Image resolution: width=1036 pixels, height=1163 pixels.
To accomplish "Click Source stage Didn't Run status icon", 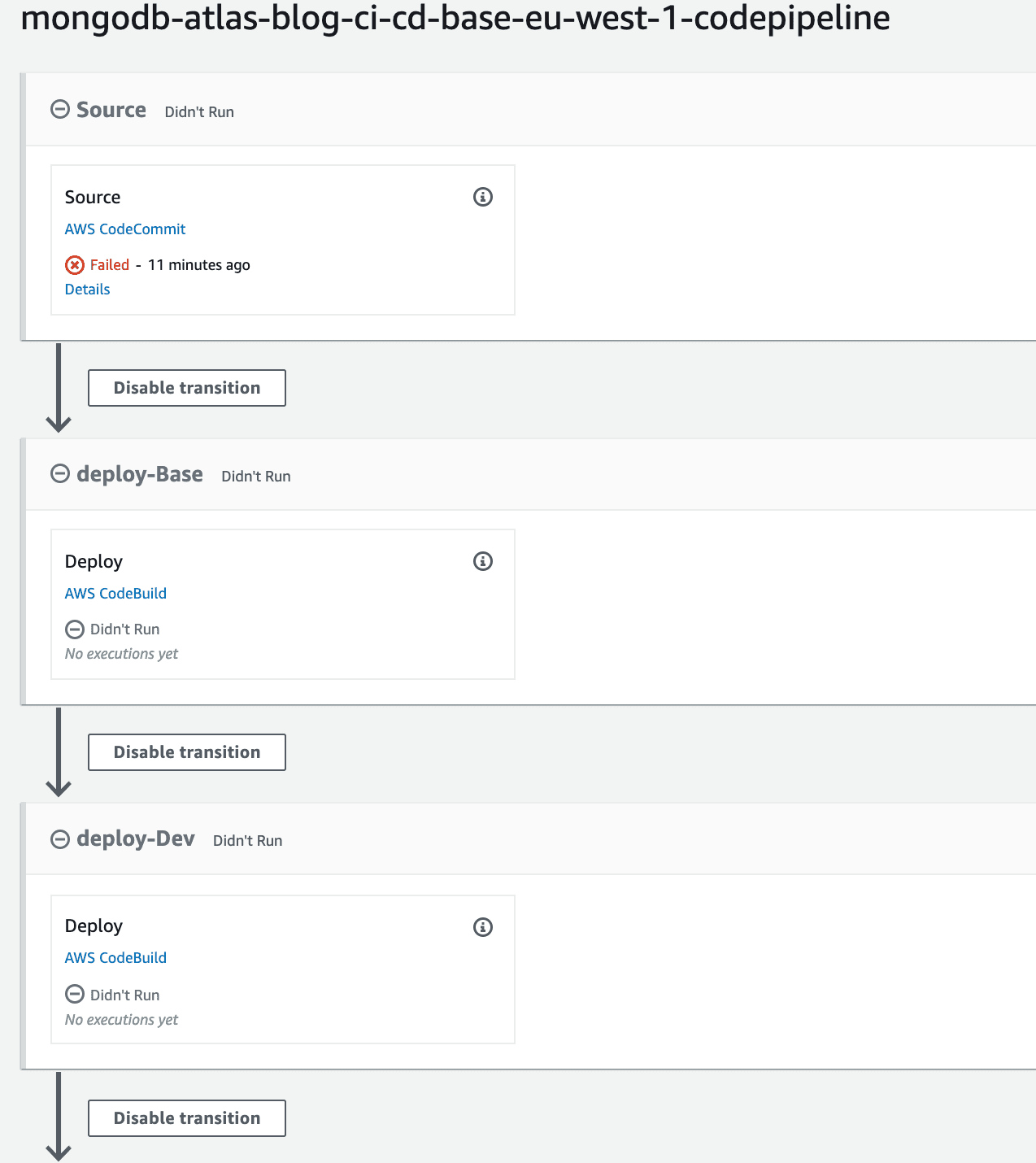I will point(60,110).
